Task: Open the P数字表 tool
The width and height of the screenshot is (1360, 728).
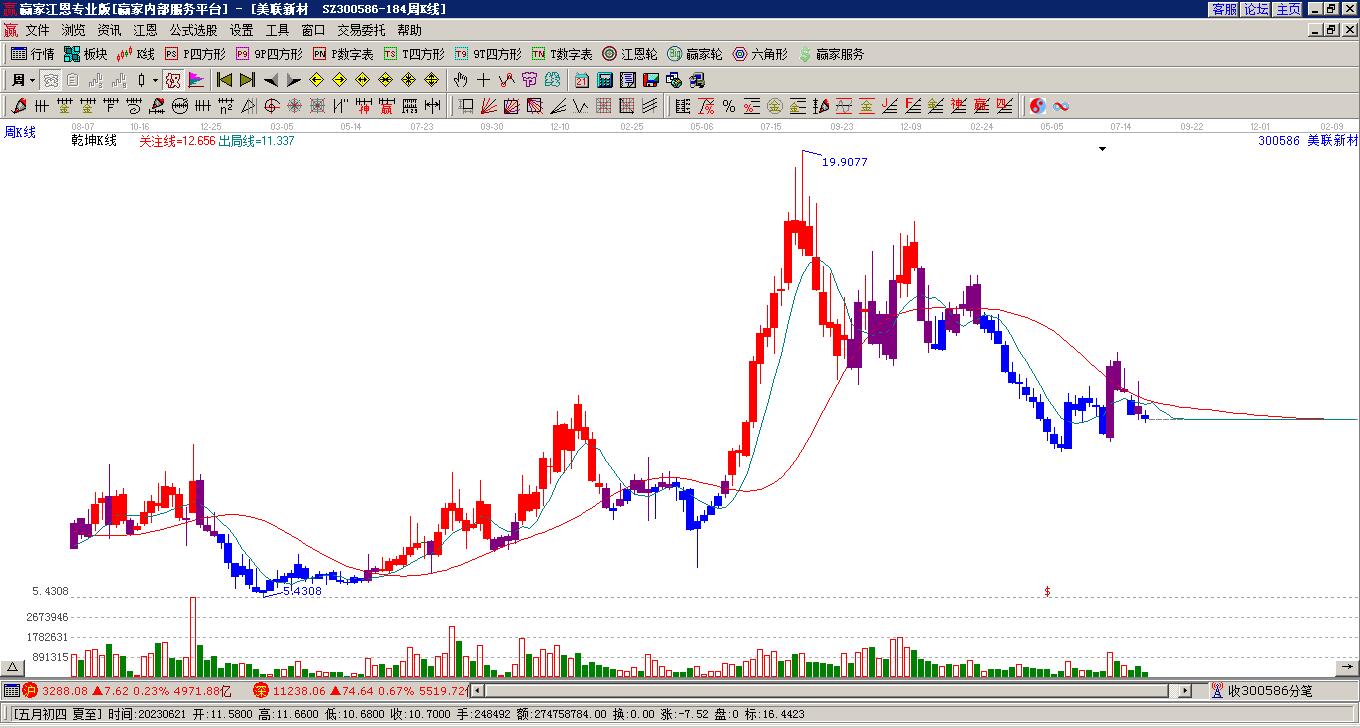Action: tap(343, 54)
